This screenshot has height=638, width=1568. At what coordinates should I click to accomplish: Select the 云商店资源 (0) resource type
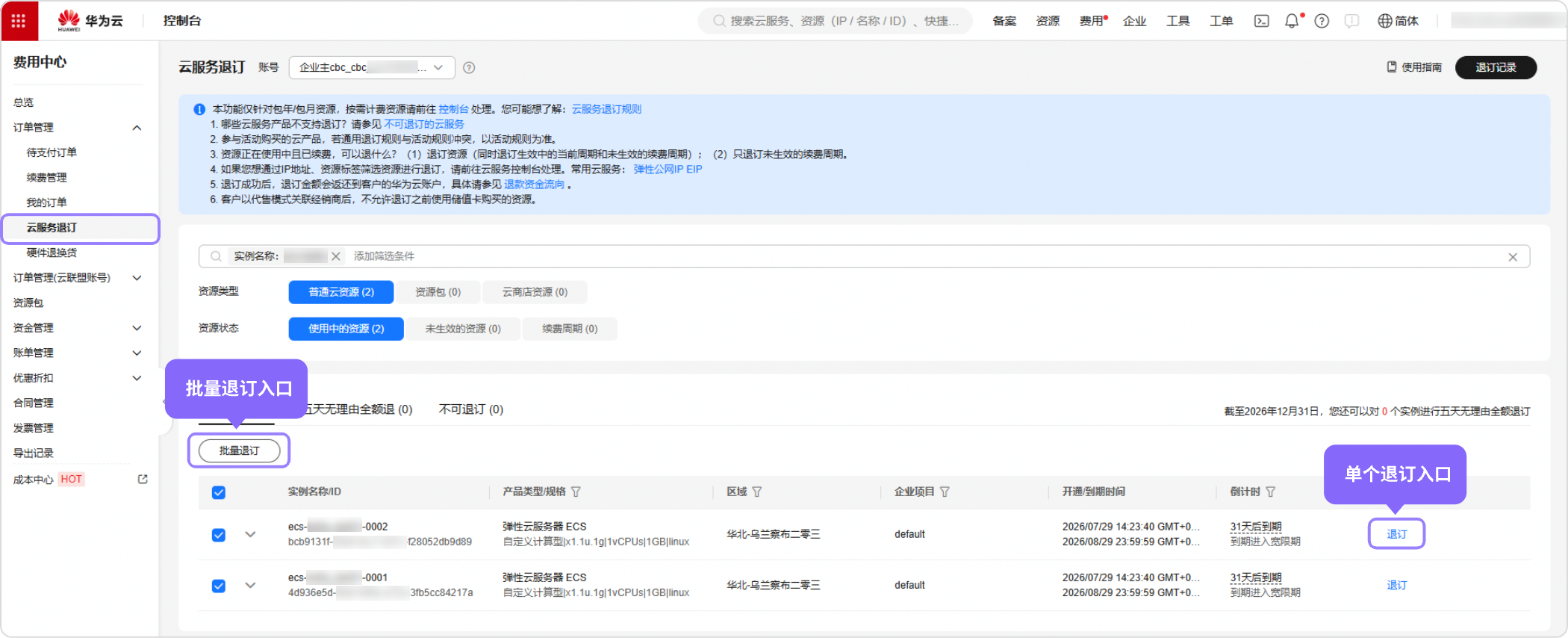tap(535, 292)
